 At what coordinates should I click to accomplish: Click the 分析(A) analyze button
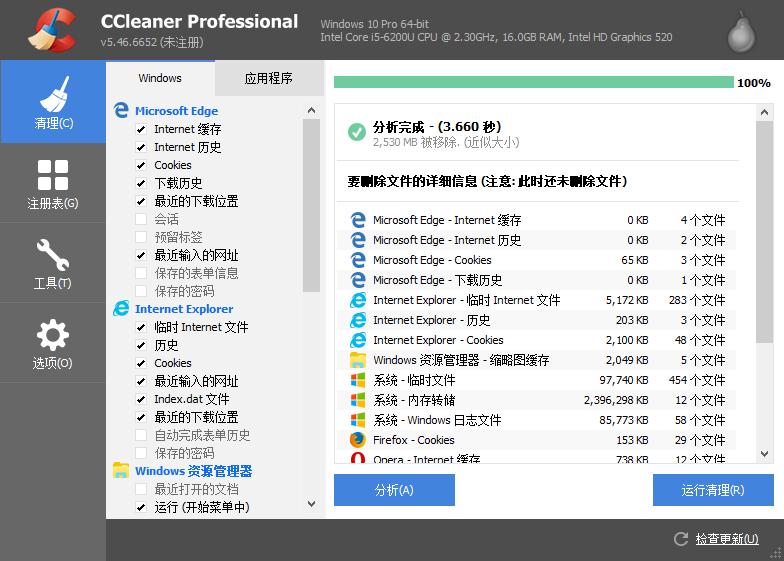point(394,490)
